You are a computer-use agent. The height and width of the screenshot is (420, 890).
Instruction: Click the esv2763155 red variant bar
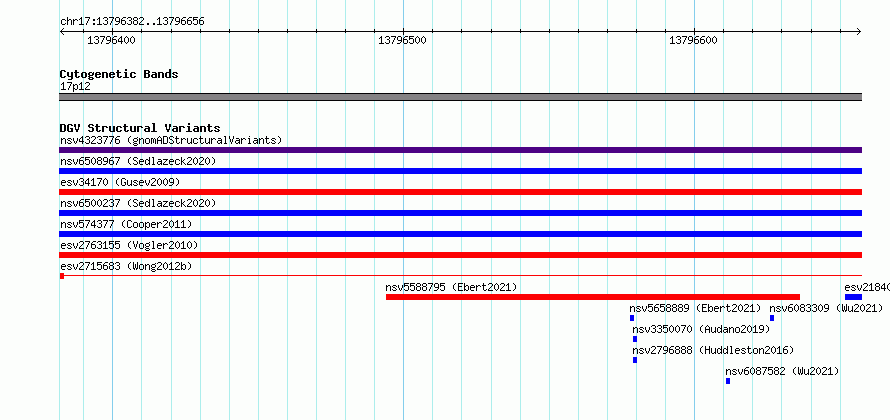[460, 255]
